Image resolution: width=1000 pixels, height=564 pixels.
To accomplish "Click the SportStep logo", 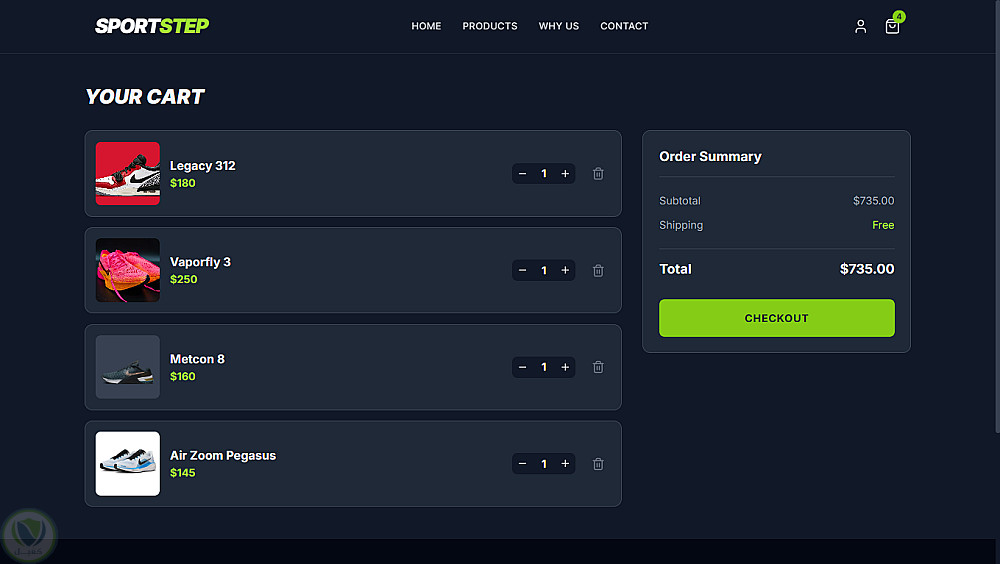I will click(152, 26).
